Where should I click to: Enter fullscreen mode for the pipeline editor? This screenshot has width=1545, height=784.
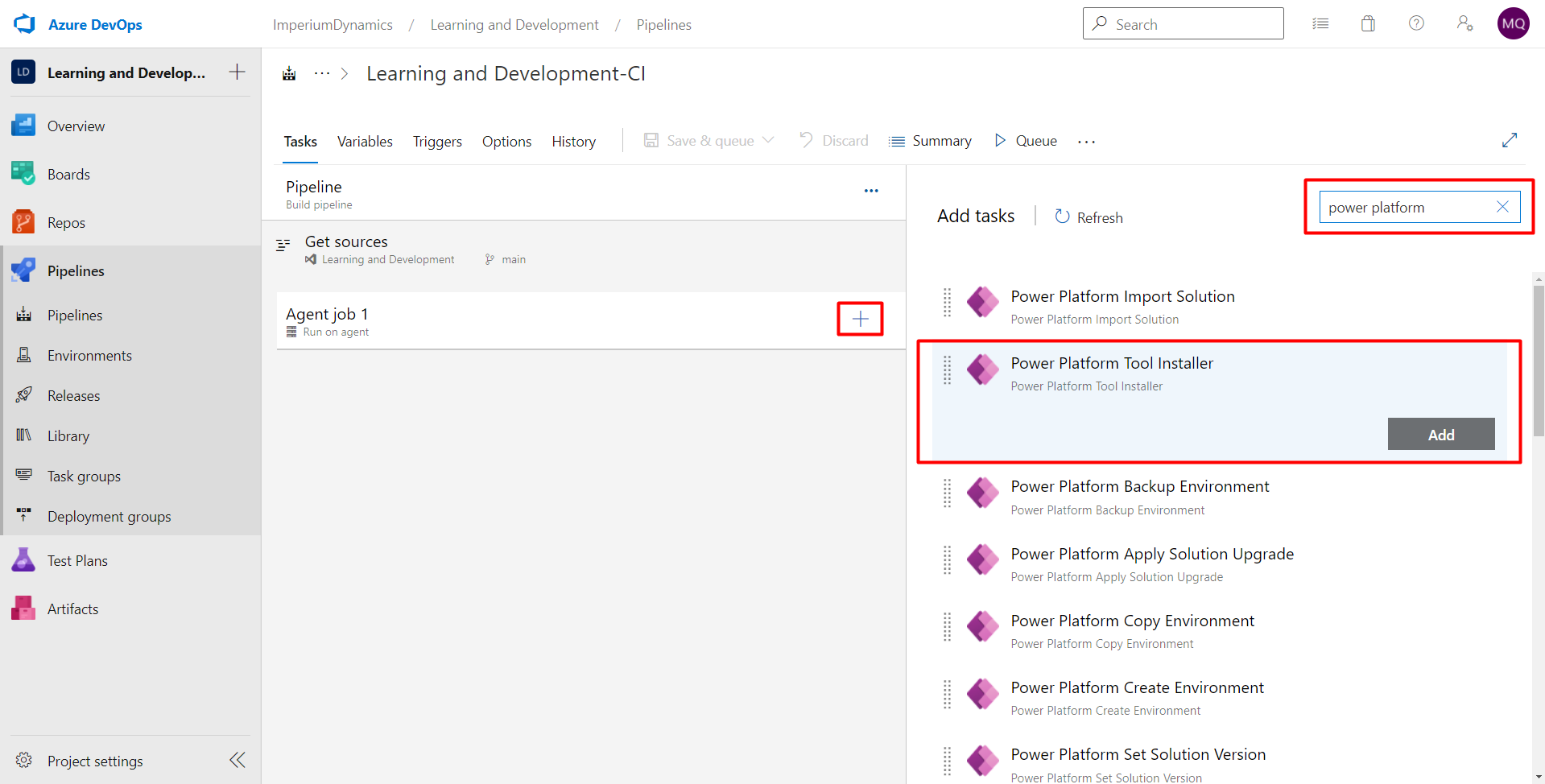pyautogui.click(x=1510, y=140)
